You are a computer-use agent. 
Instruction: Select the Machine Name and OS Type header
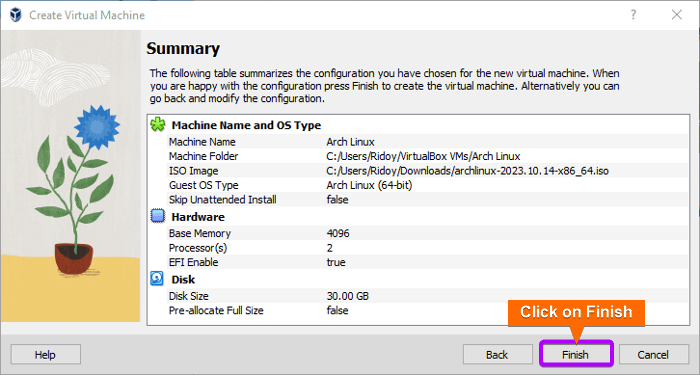pyautogui.click(x=246, y=125)
